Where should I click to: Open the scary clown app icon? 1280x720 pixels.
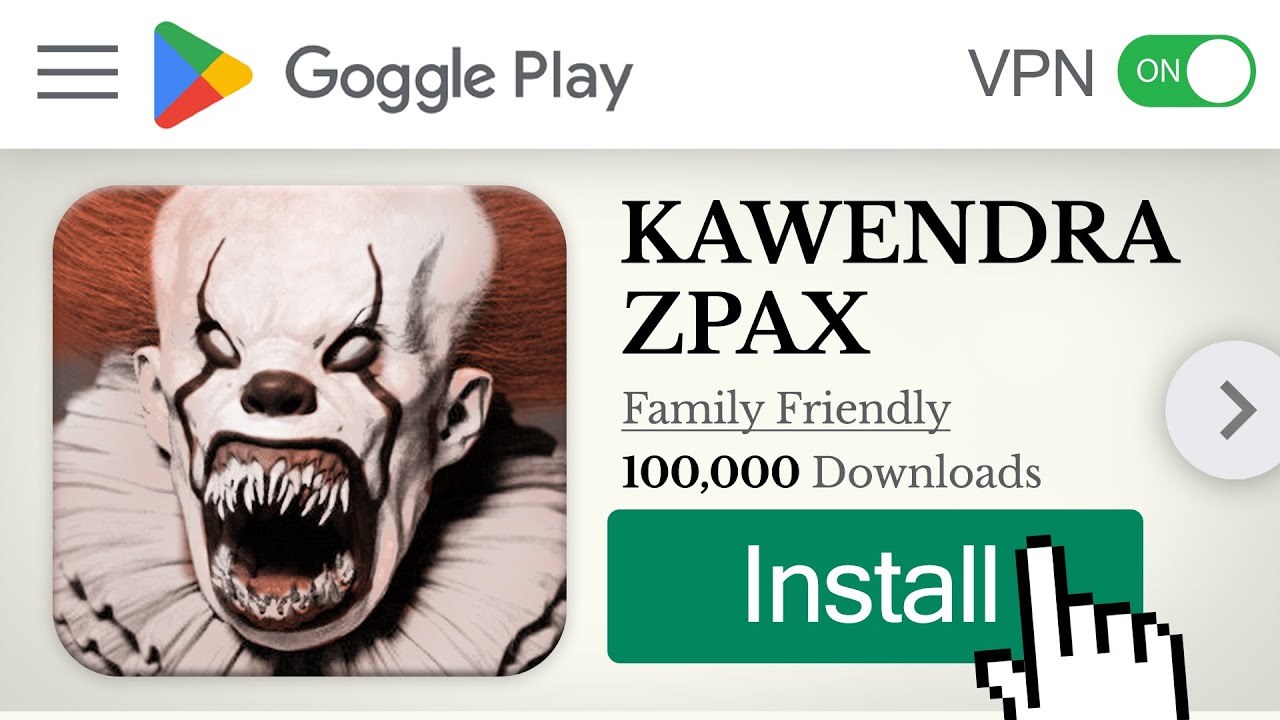pos(310,431)
